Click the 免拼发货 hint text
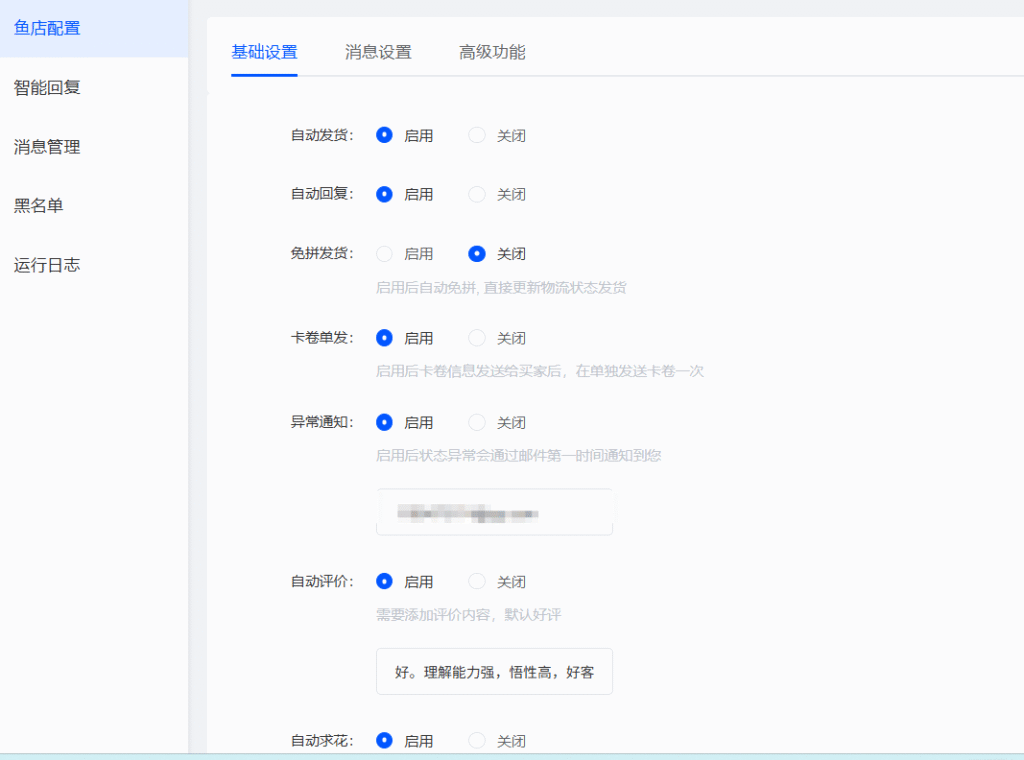 coord(501,287)
